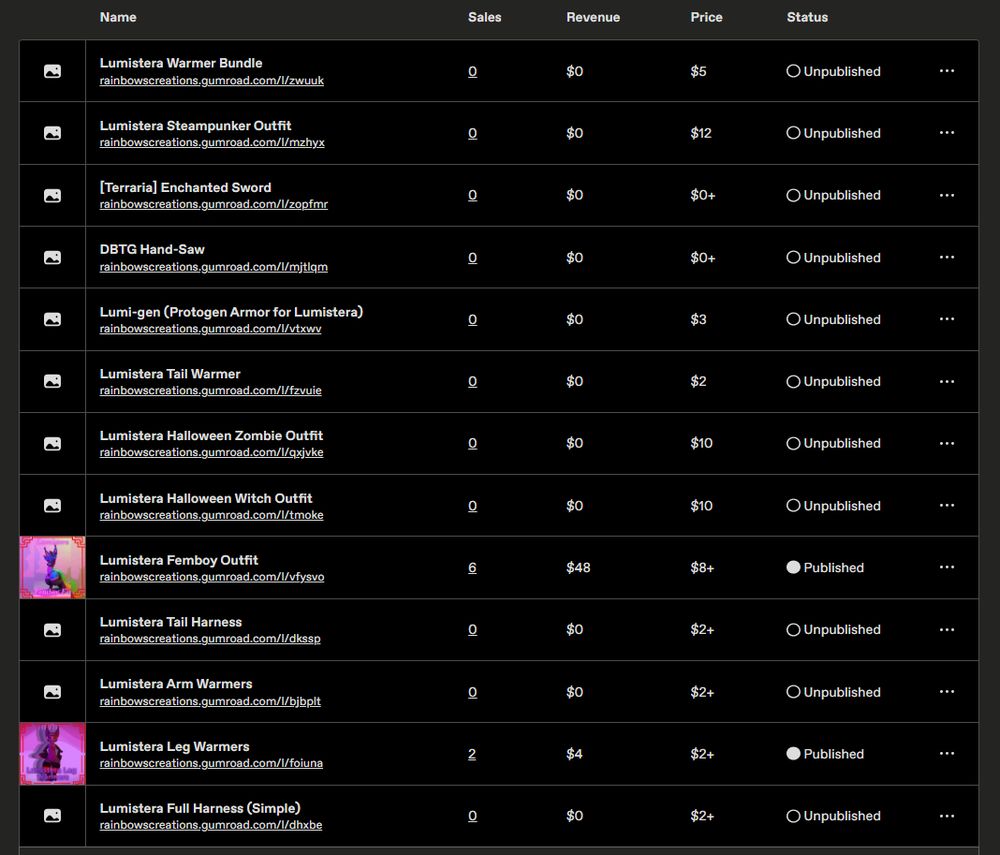Click sales count 6 for Femboy Outfit
Viewport: 1000px width, 855px height.
[472, 567]
